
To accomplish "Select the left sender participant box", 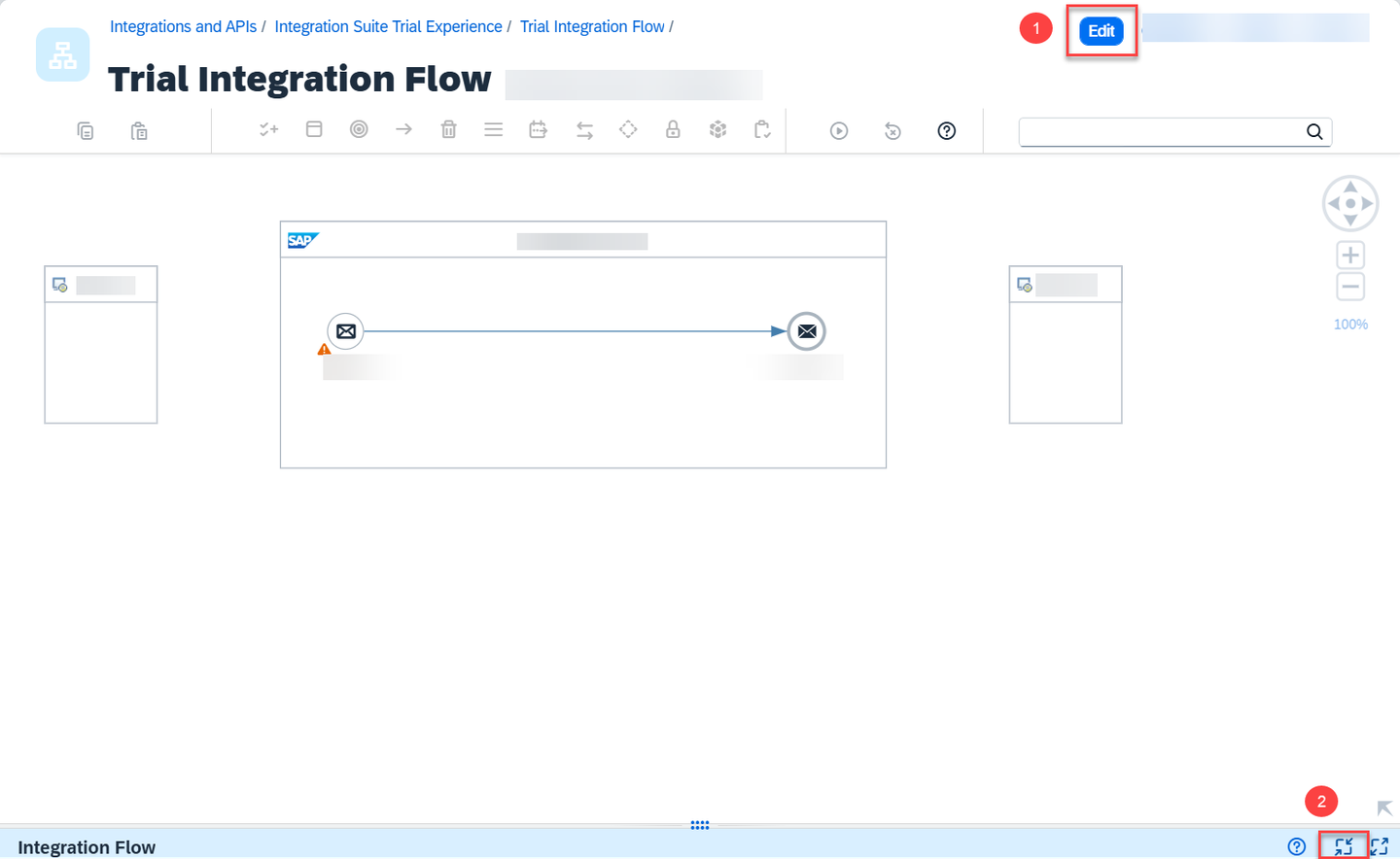I will pos(101,344).
